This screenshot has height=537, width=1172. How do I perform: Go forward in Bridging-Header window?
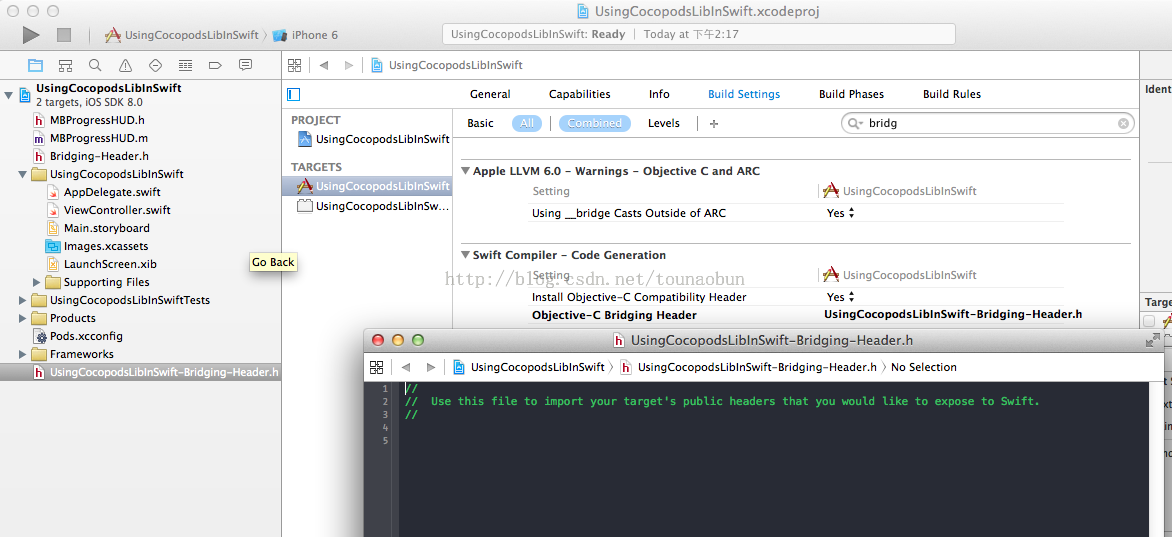pyautogui.click(x=431, y=367)
